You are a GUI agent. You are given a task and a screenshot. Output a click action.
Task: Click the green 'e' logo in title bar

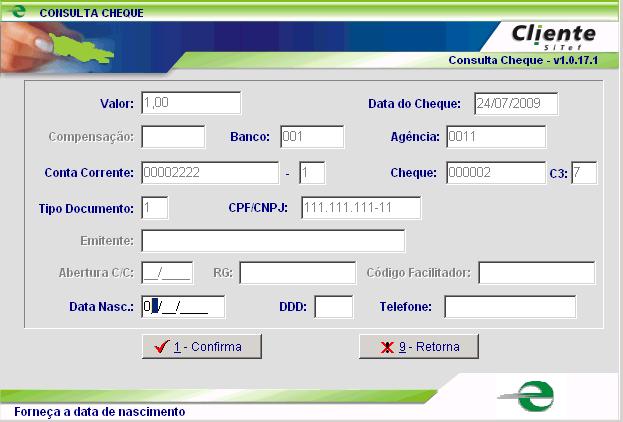[16, 12]
